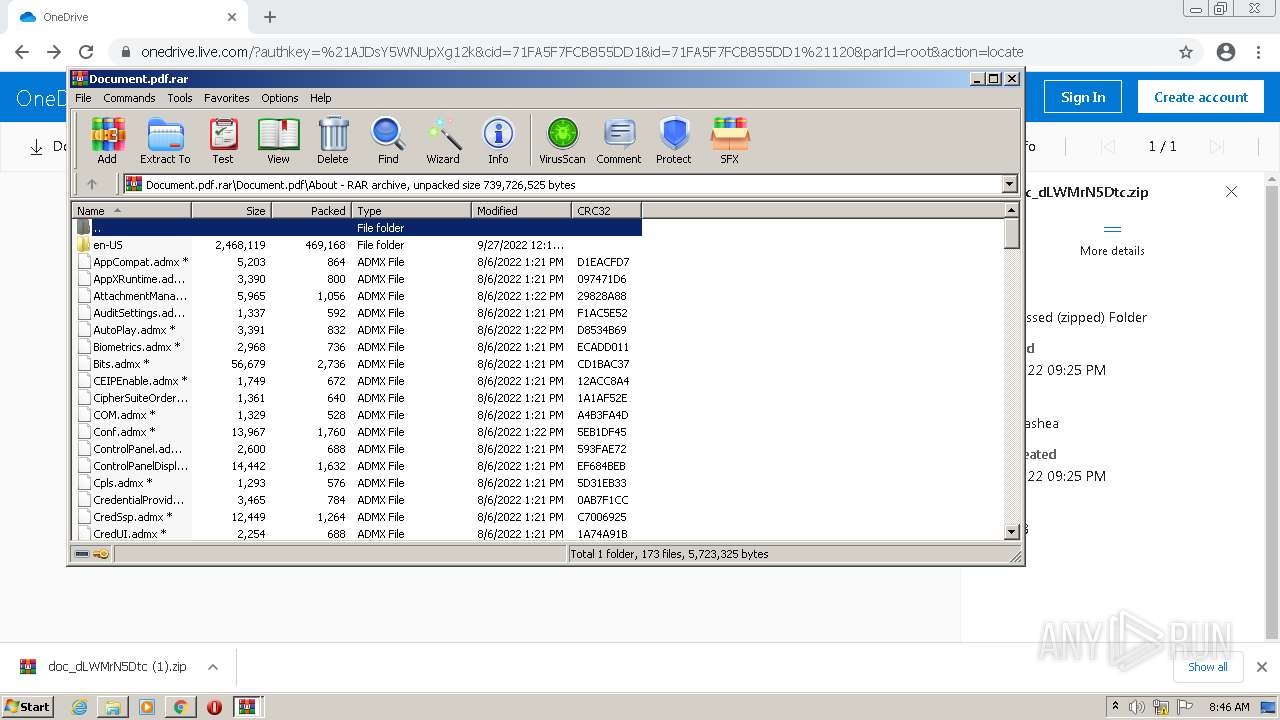Click the Protect shield icon
The image size is (1280, 720).
[x=674, y=140]
